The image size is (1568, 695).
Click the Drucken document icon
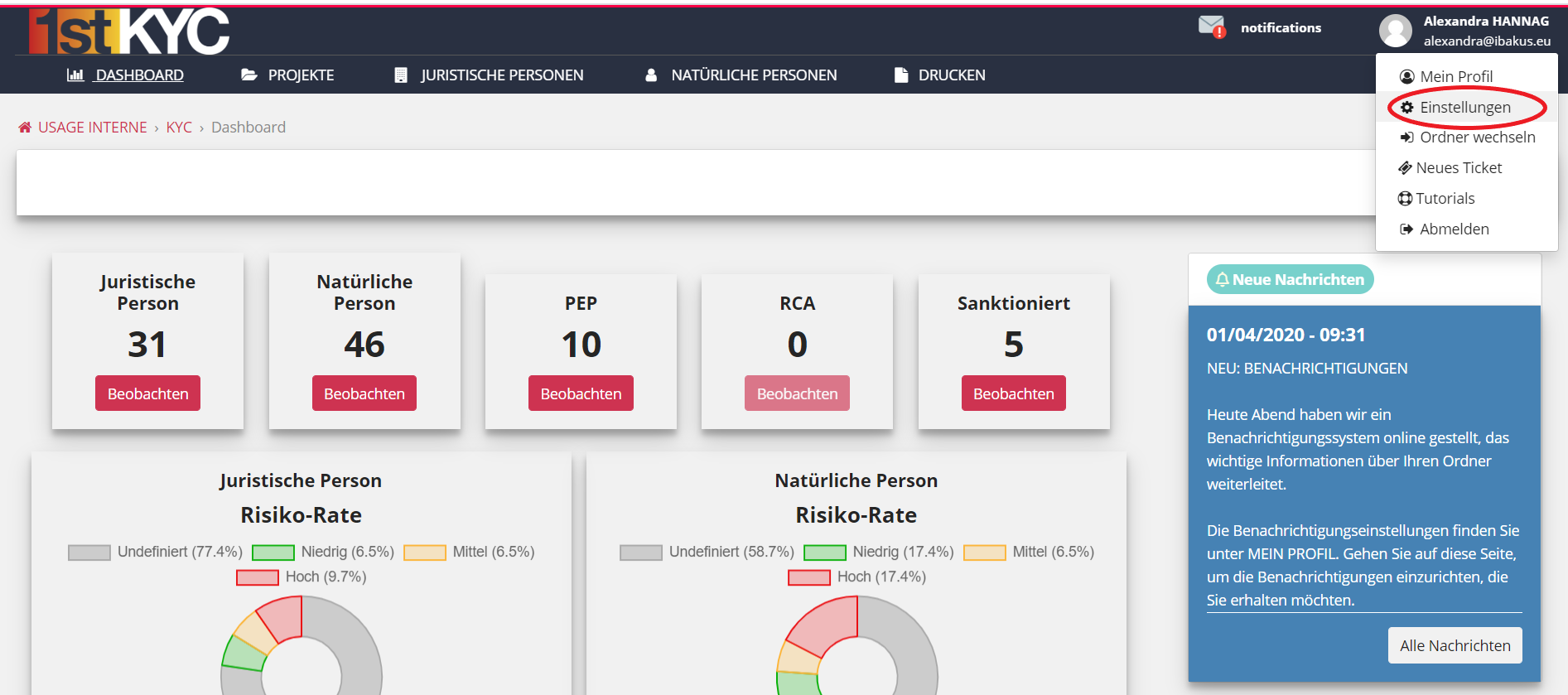[x=901, y=75]
